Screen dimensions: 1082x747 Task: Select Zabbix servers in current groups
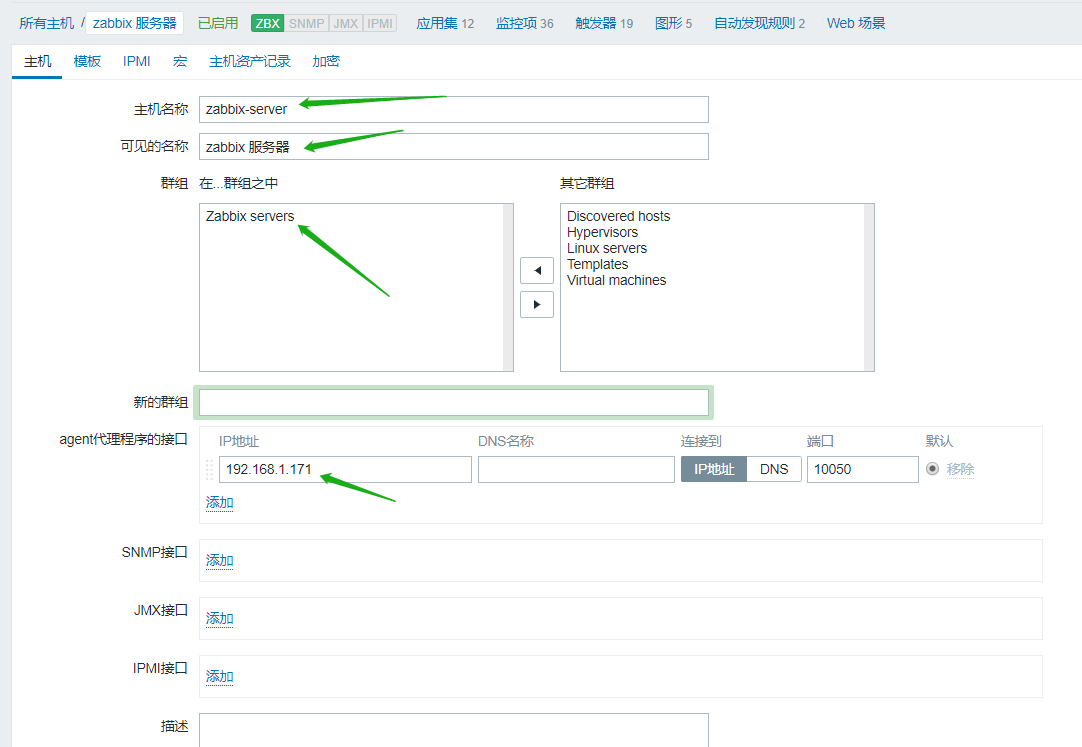(250, 216)
